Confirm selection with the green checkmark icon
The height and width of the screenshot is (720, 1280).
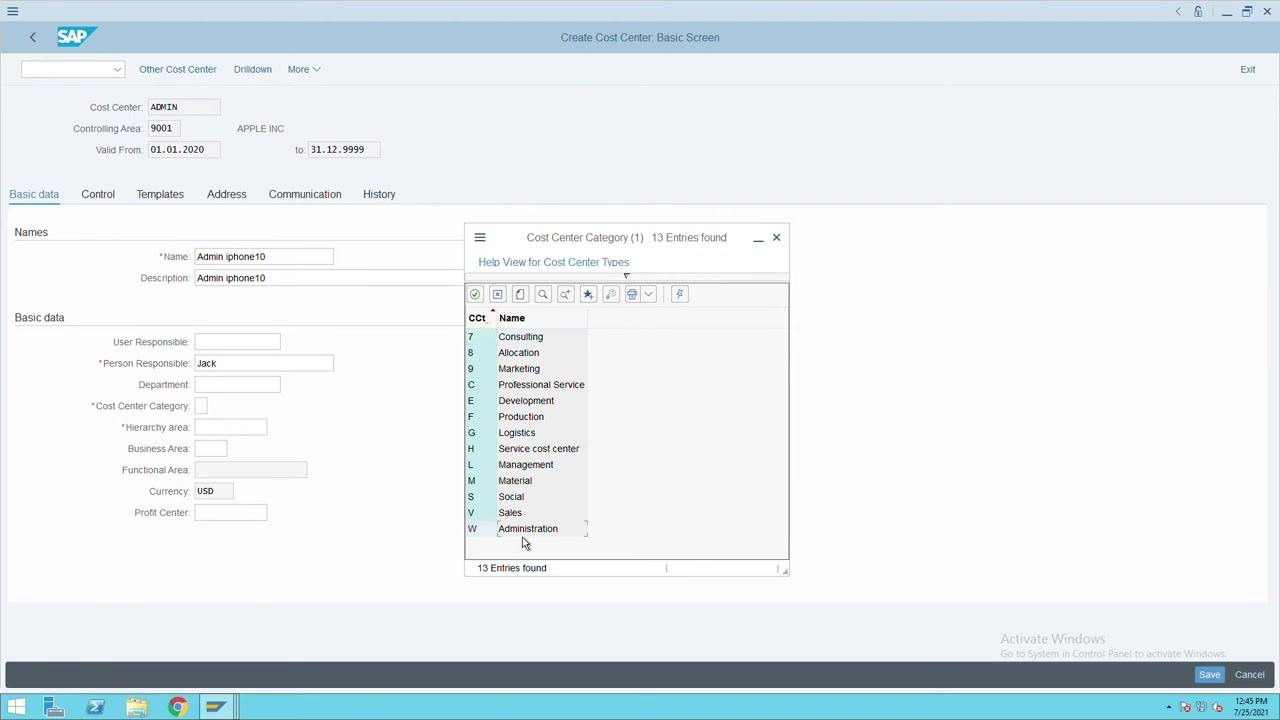[x=475, y=294]
